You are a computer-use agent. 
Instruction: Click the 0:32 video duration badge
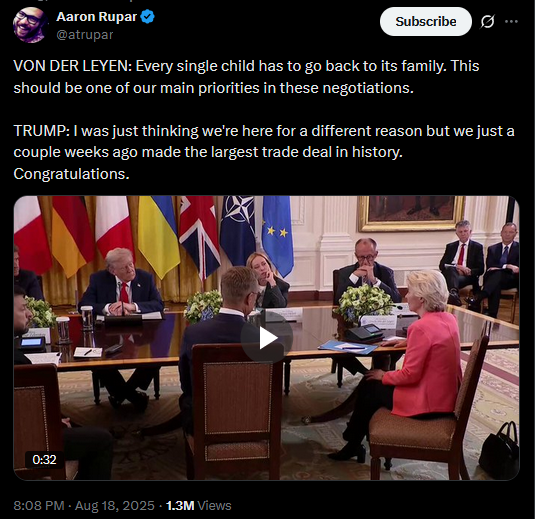pos(44,460)
